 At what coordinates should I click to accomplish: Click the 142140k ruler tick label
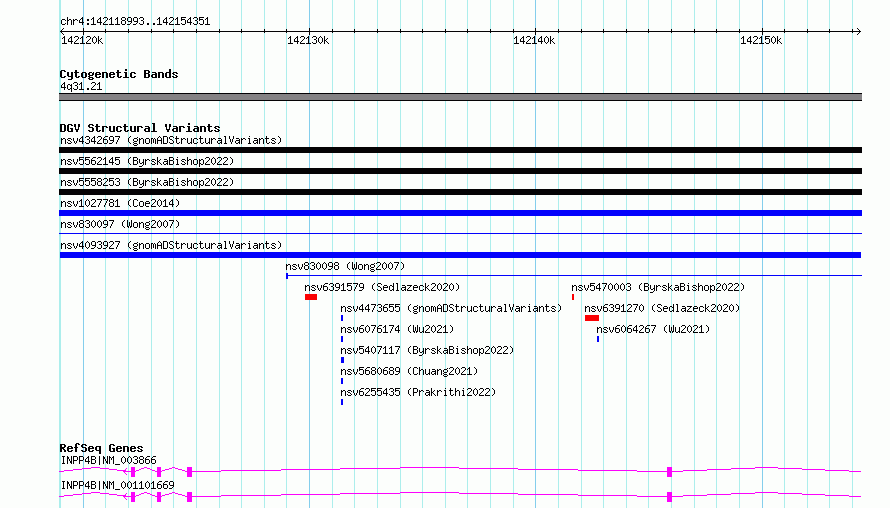tap(534, 40)
